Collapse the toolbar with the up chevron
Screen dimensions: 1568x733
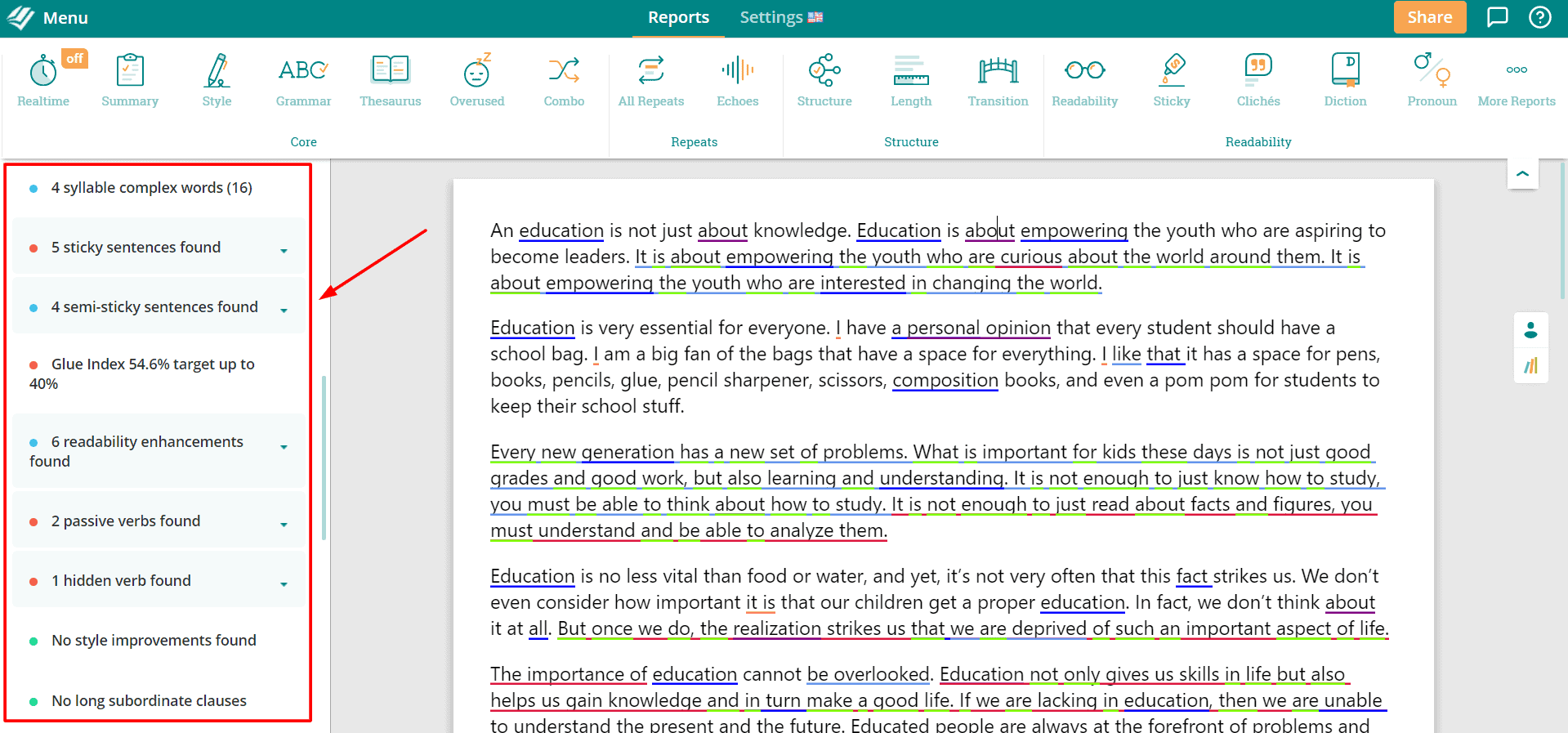[1522, 173]
